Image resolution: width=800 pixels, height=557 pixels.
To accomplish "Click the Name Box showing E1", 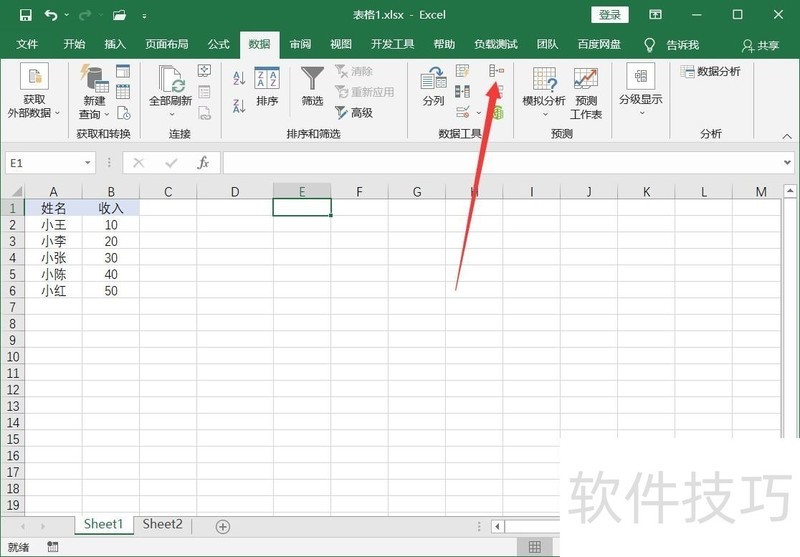I will 44,163.
